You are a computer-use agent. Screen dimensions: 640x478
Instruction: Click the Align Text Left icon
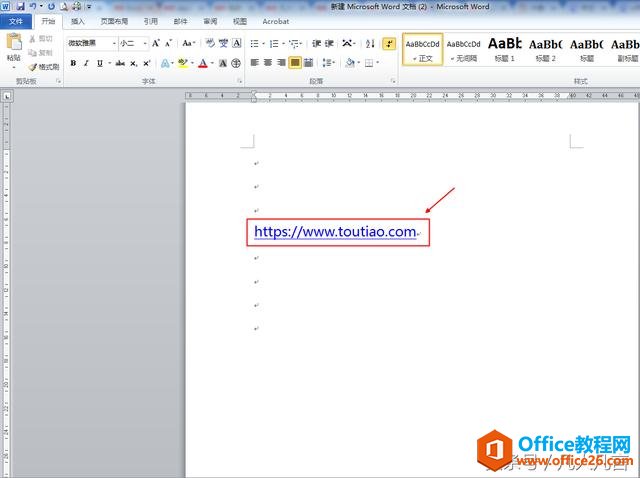[x=255, y=63]
